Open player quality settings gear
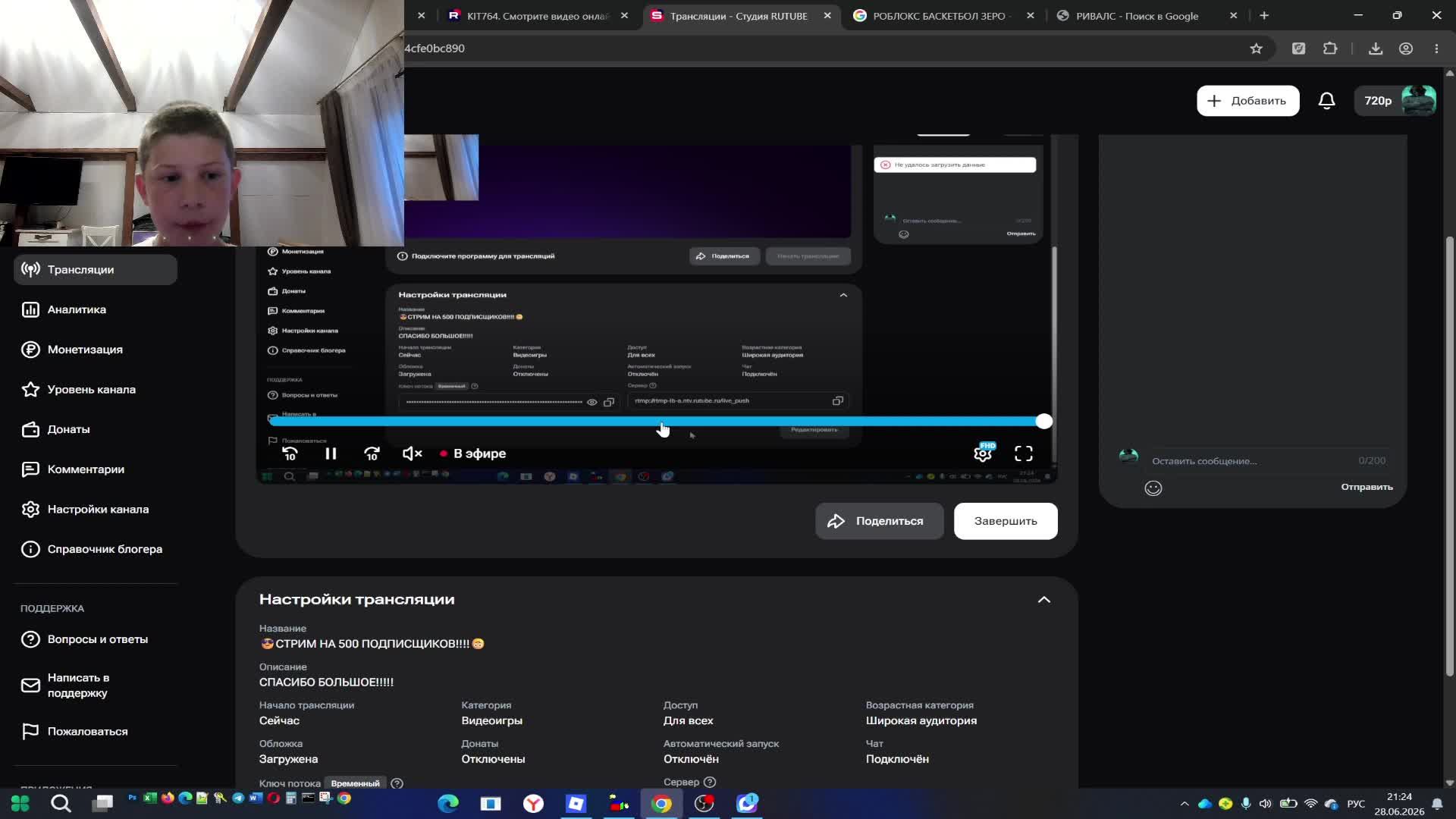This screenshot has height=819, width=1456. (983, 453)
